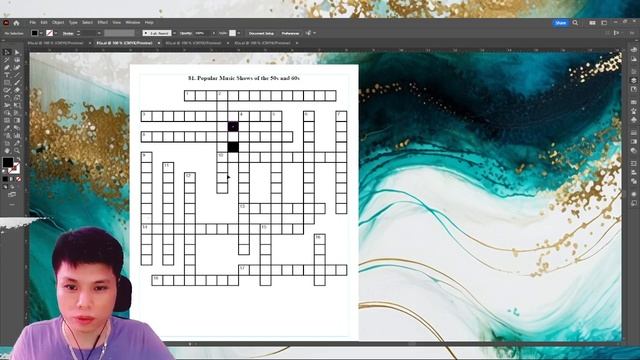The height and width of the screenshot is (360, 640).
Task: Select the Paintbrush tool
Action: pyautogui.click(x=17, y=83)
